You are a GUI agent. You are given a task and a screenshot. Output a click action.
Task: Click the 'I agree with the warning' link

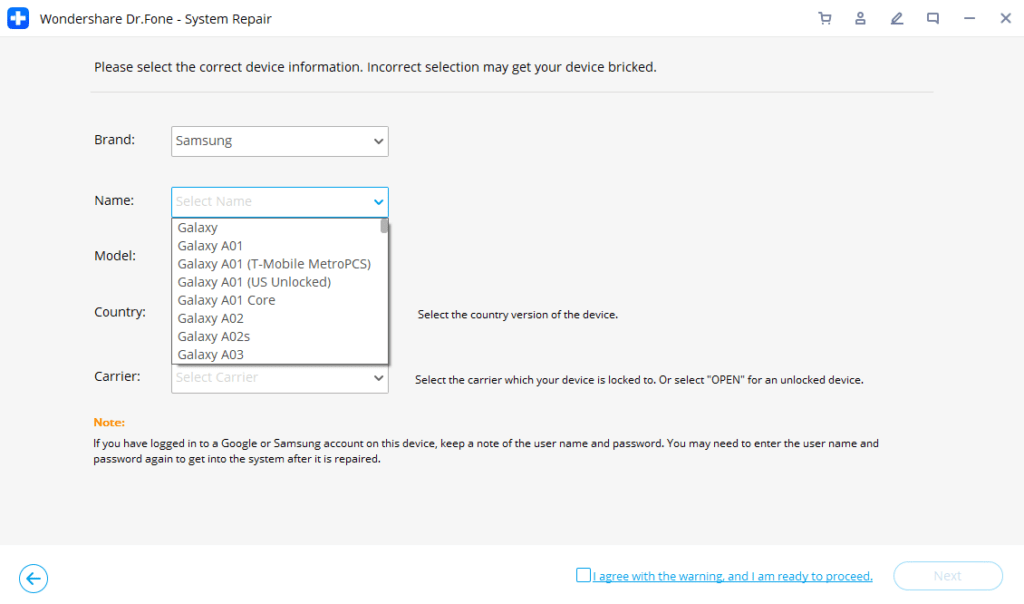pos(732,576)
